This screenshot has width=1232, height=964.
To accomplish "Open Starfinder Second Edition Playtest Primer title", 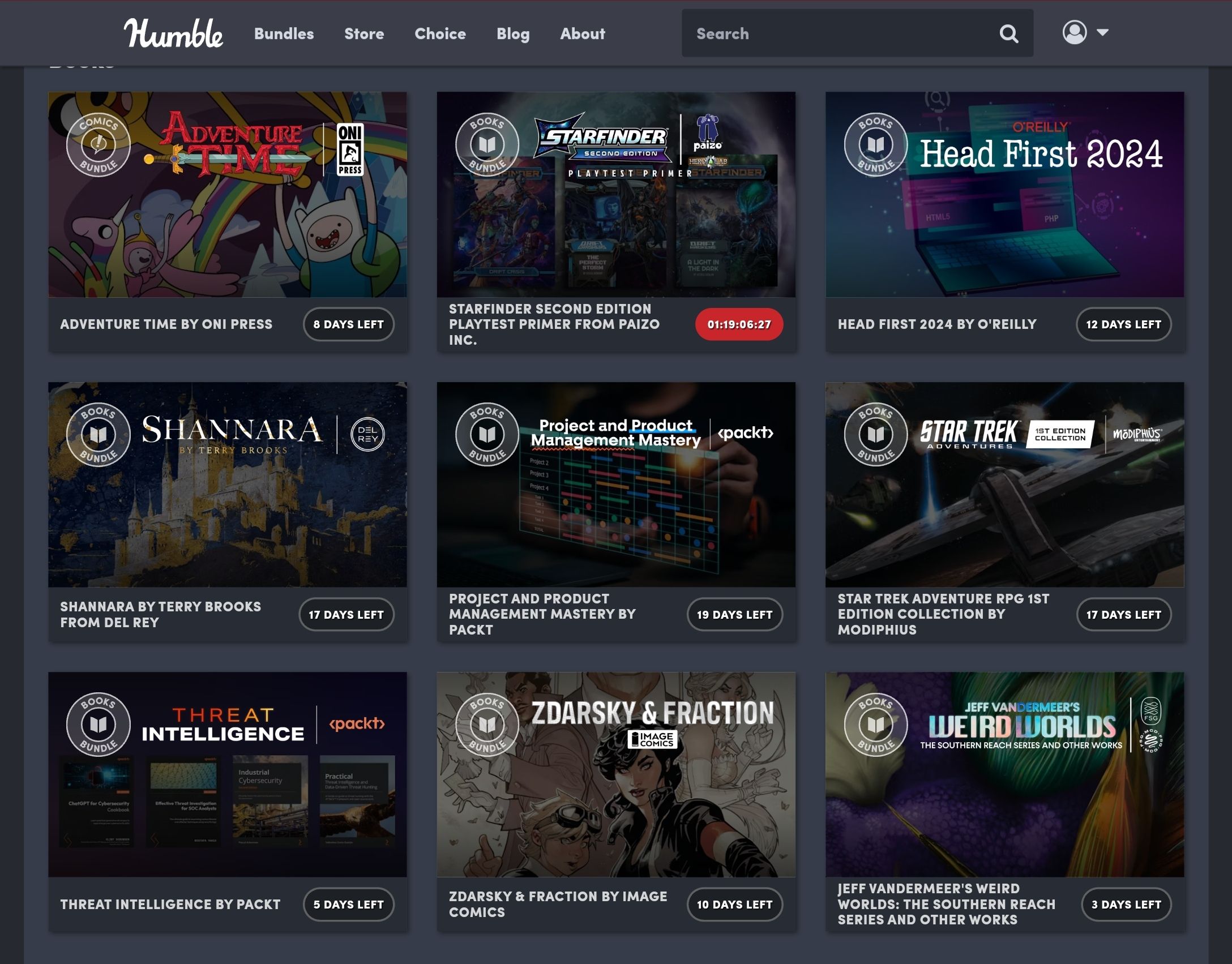I will coord(554,324).
